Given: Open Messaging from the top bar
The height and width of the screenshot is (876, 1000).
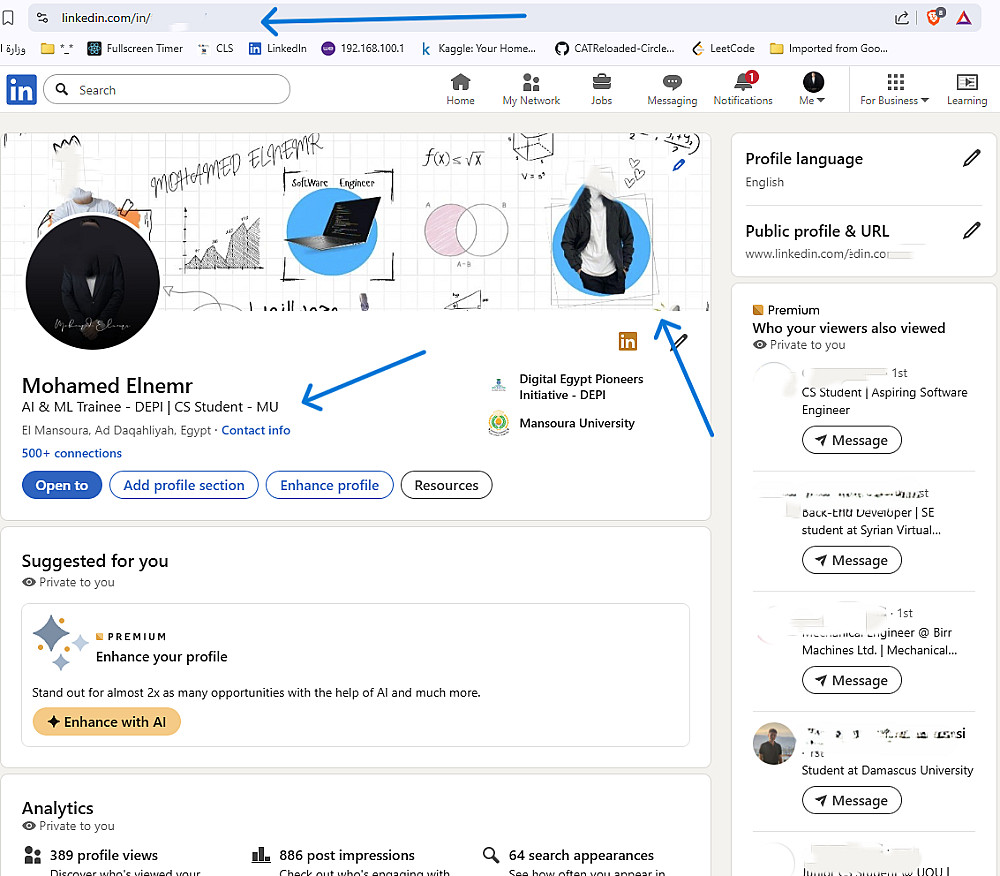Looking at the screenshot, I should 672,89.
